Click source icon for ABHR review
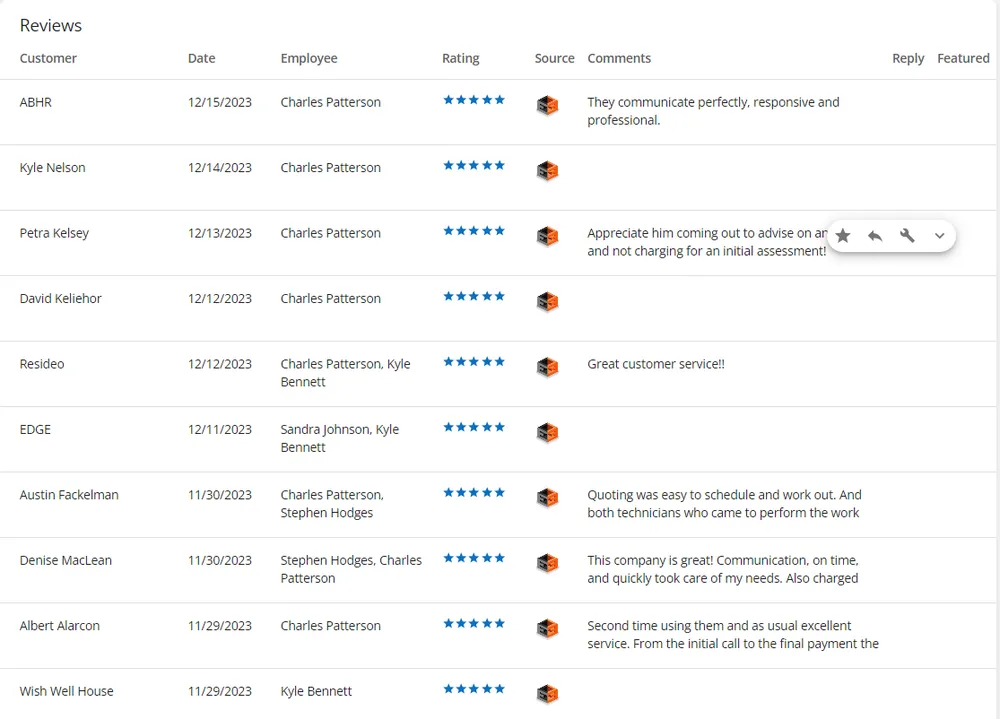 tap(547, 105)
